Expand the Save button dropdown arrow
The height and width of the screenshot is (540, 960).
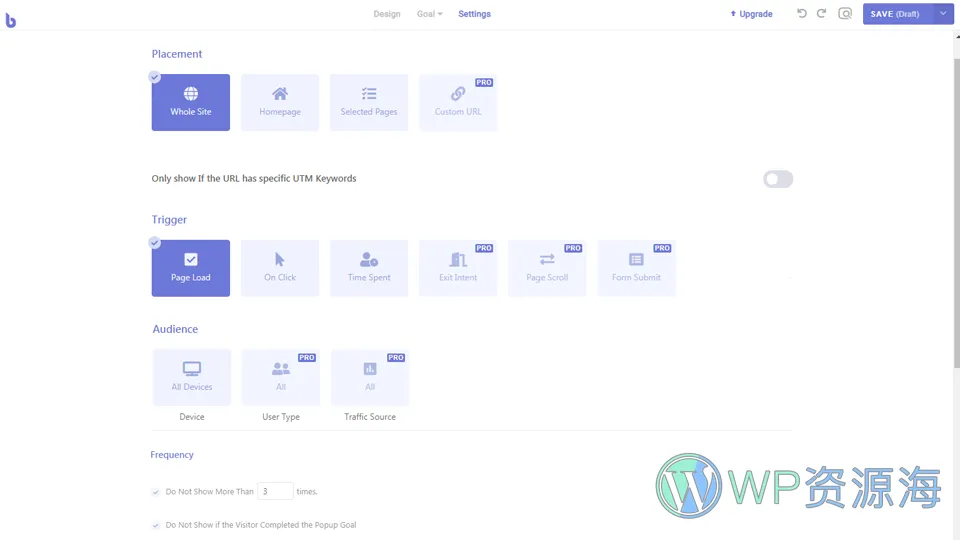[943, 14]
